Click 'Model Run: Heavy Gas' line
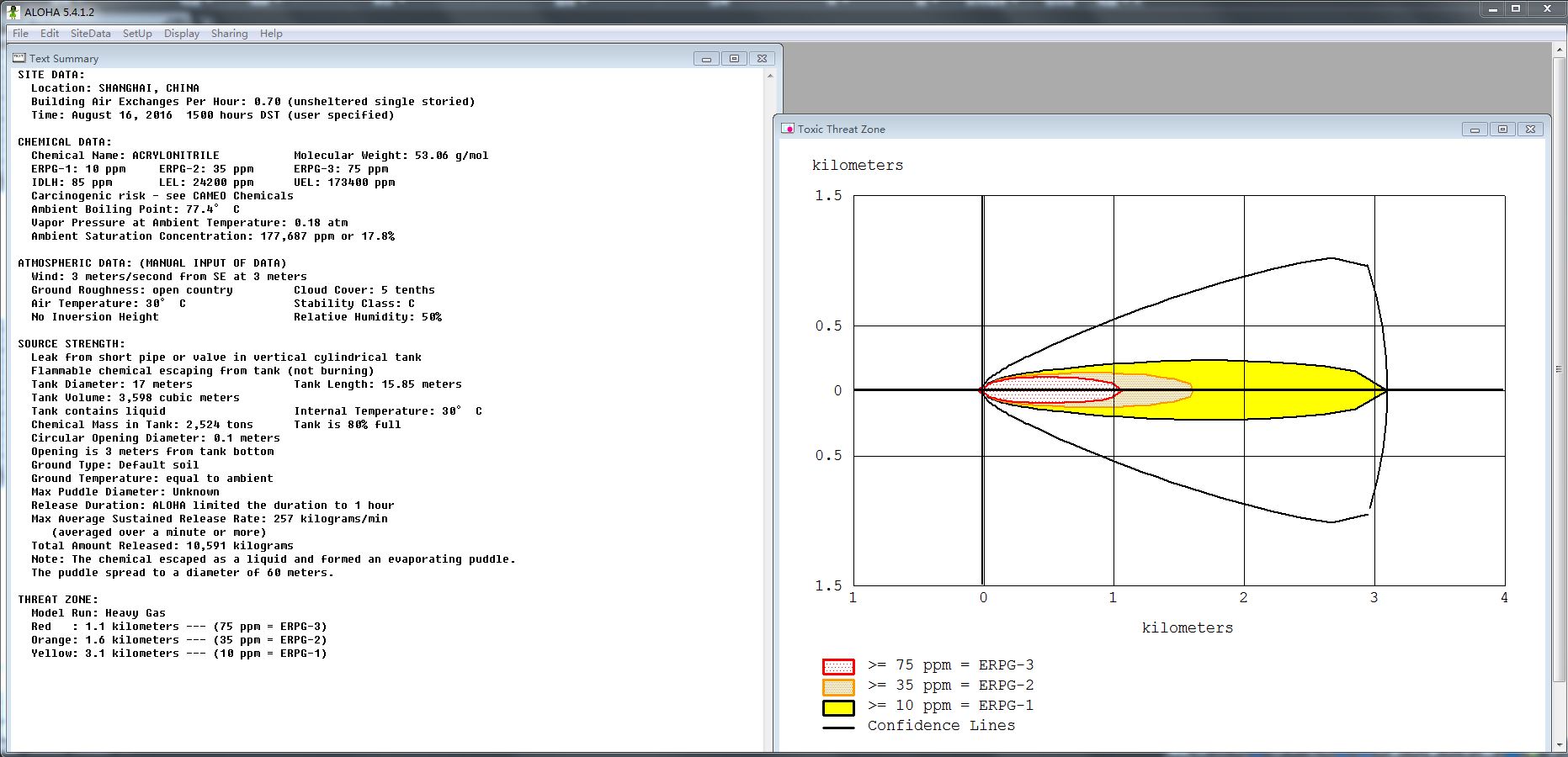This screenshot has width=1568, height=757. point(98,613)
